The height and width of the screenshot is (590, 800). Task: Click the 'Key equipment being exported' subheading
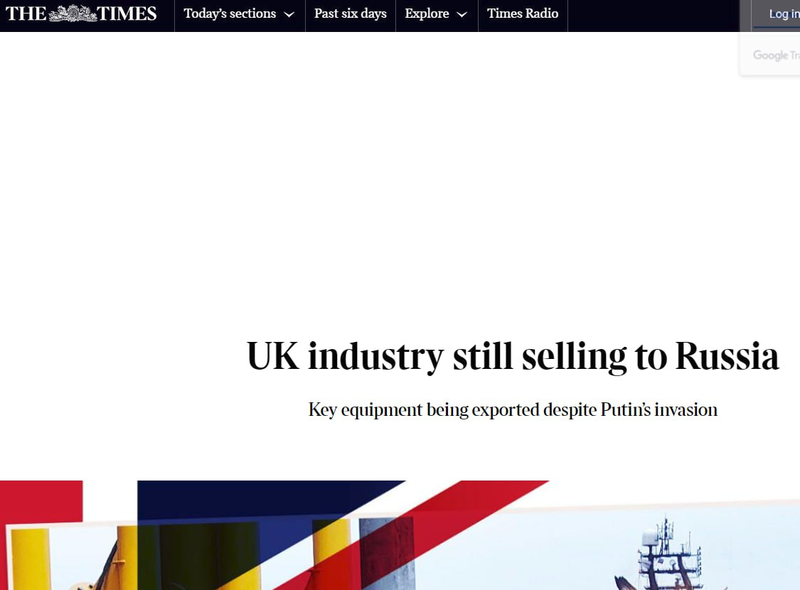point(512,409)
